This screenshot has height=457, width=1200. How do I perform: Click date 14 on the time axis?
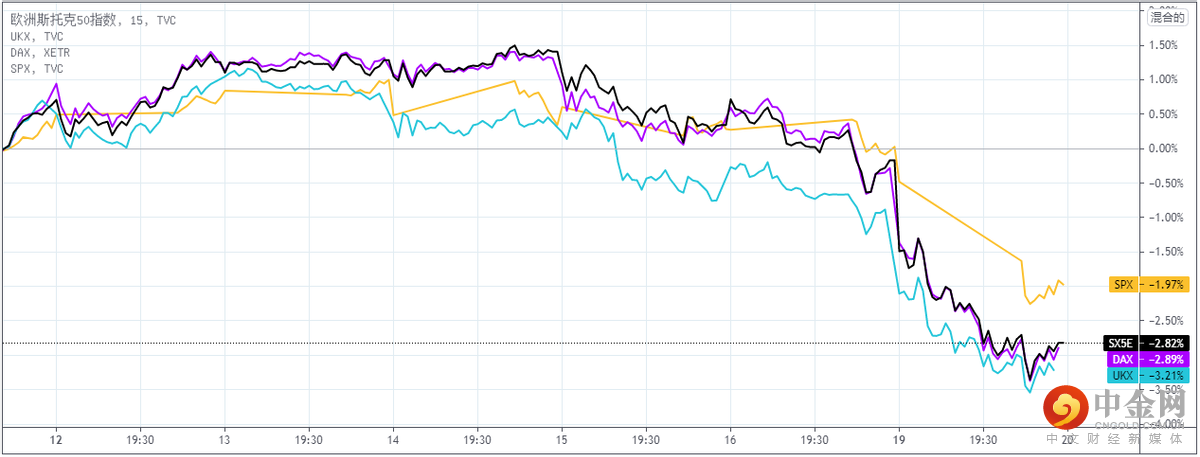(x=394, y=439)
